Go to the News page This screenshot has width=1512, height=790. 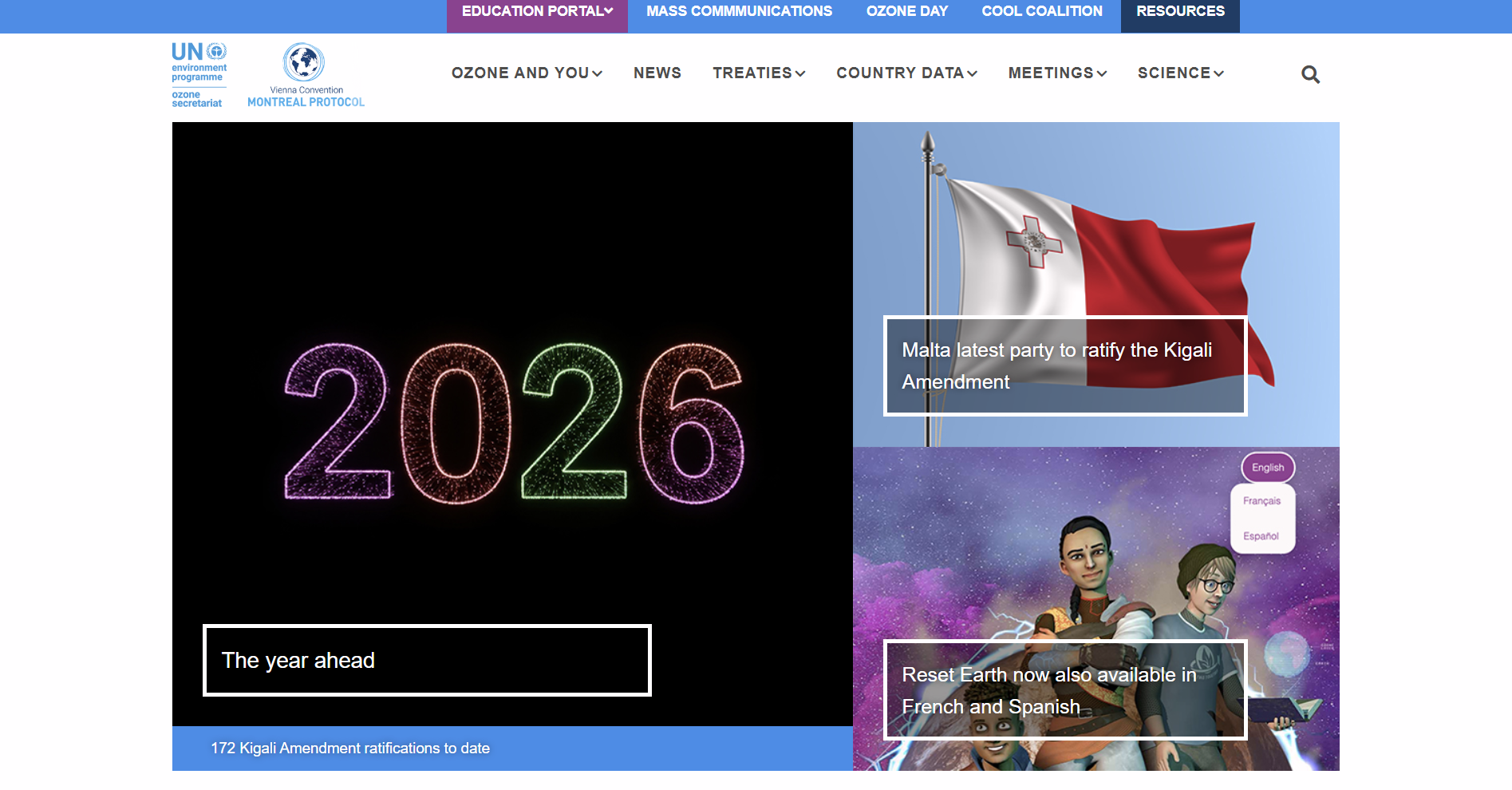coord(657,73)
